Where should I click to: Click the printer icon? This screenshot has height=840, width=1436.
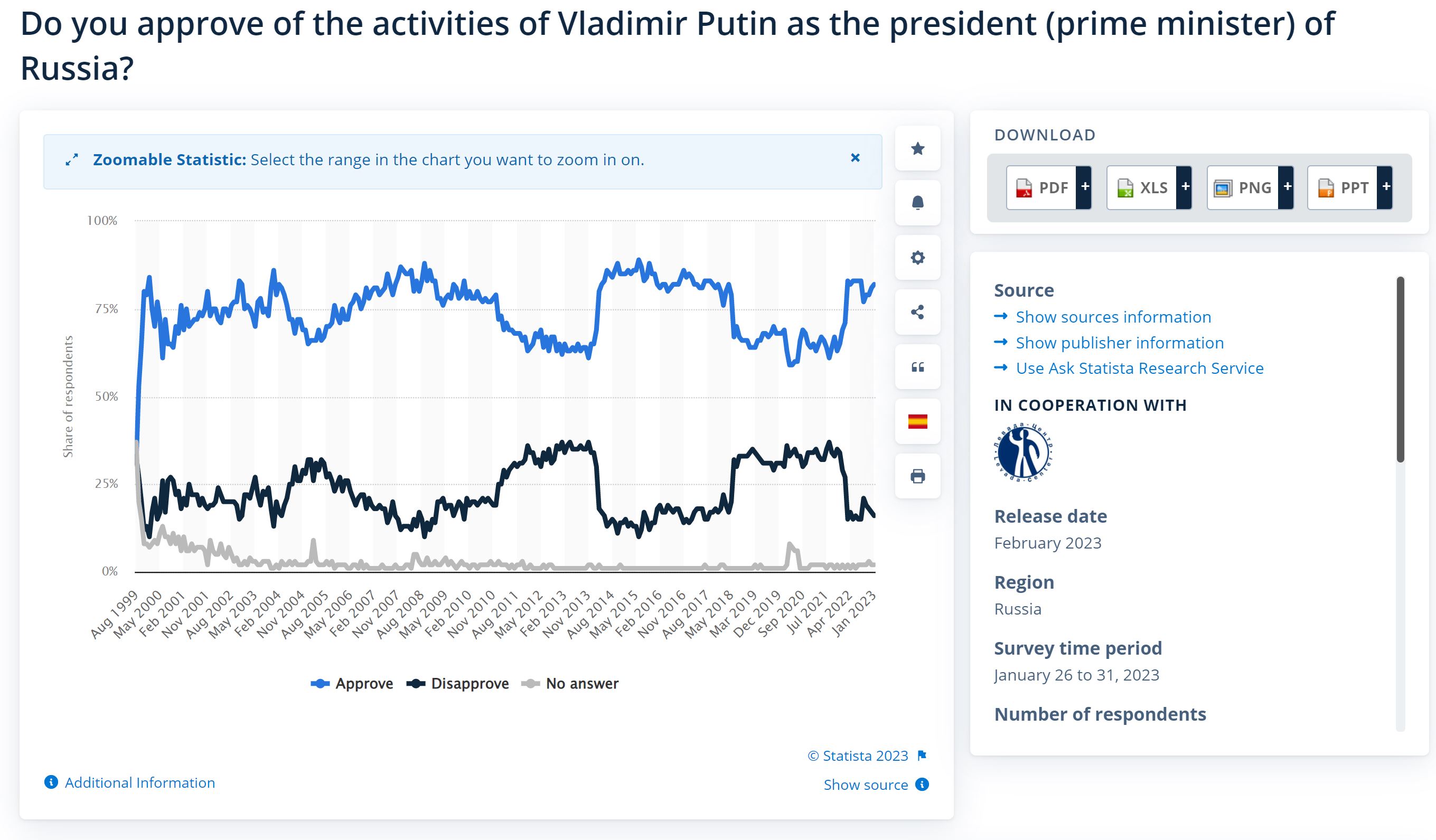(917, 476)
